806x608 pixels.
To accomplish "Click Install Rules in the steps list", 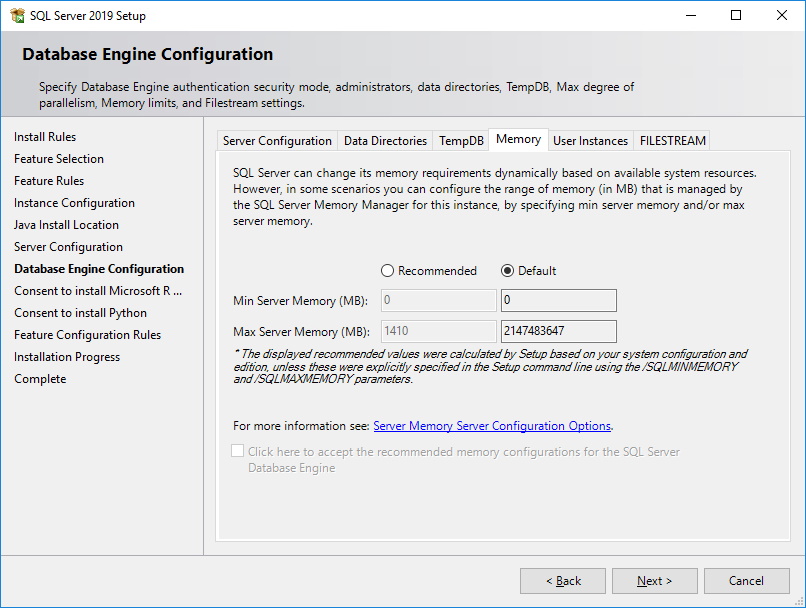I will 45,137.
